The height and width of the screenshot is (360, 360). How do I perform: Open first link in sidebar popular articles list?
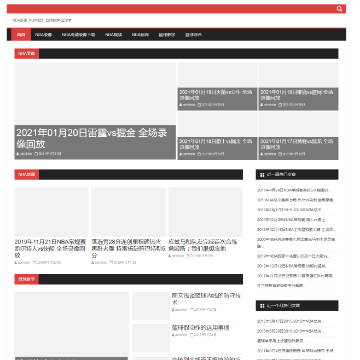pyautogui.click(x=293, y=190)
